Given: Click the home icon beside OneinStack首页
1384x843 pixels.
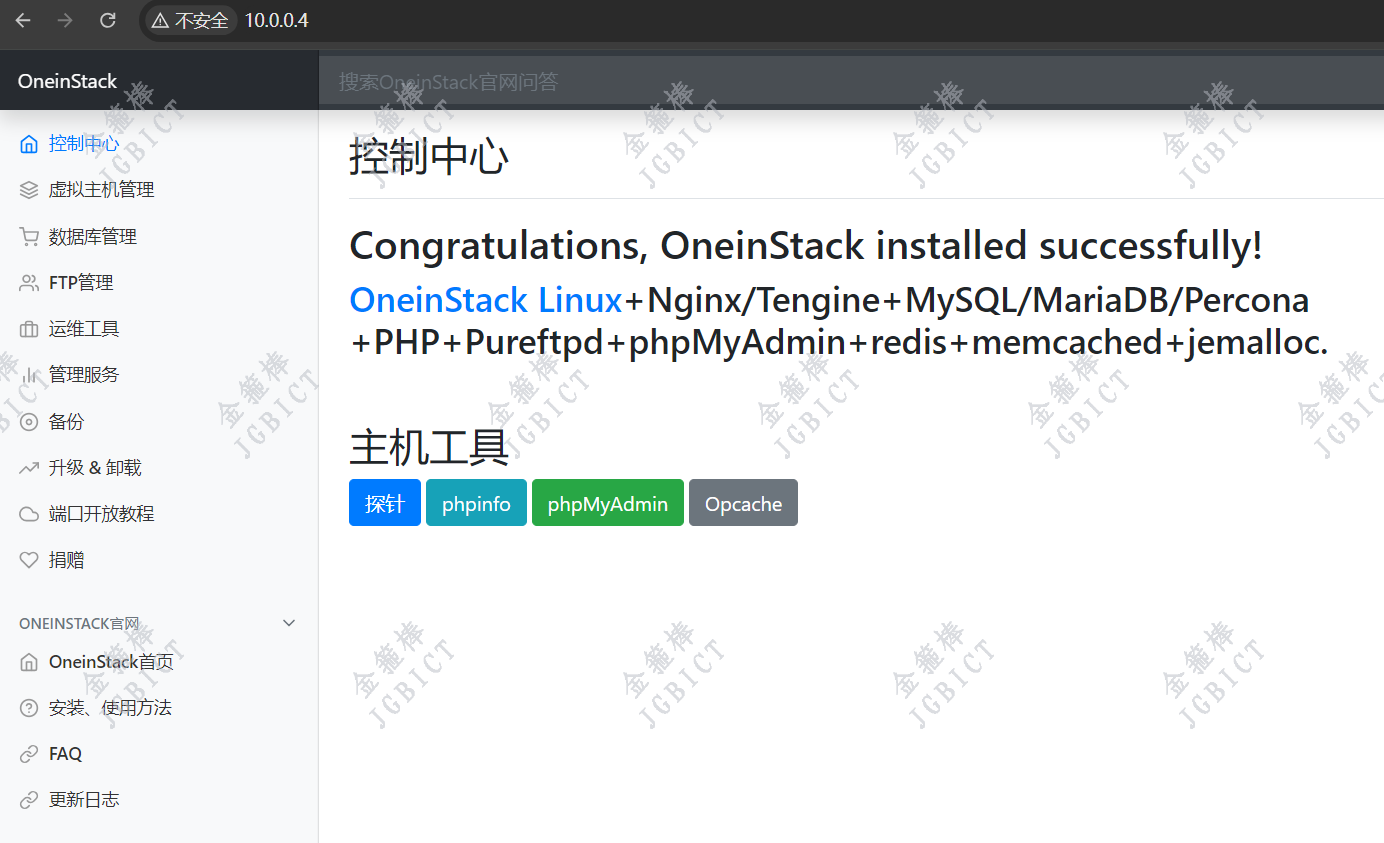Looking at the screenshot, I should point(29,662).
